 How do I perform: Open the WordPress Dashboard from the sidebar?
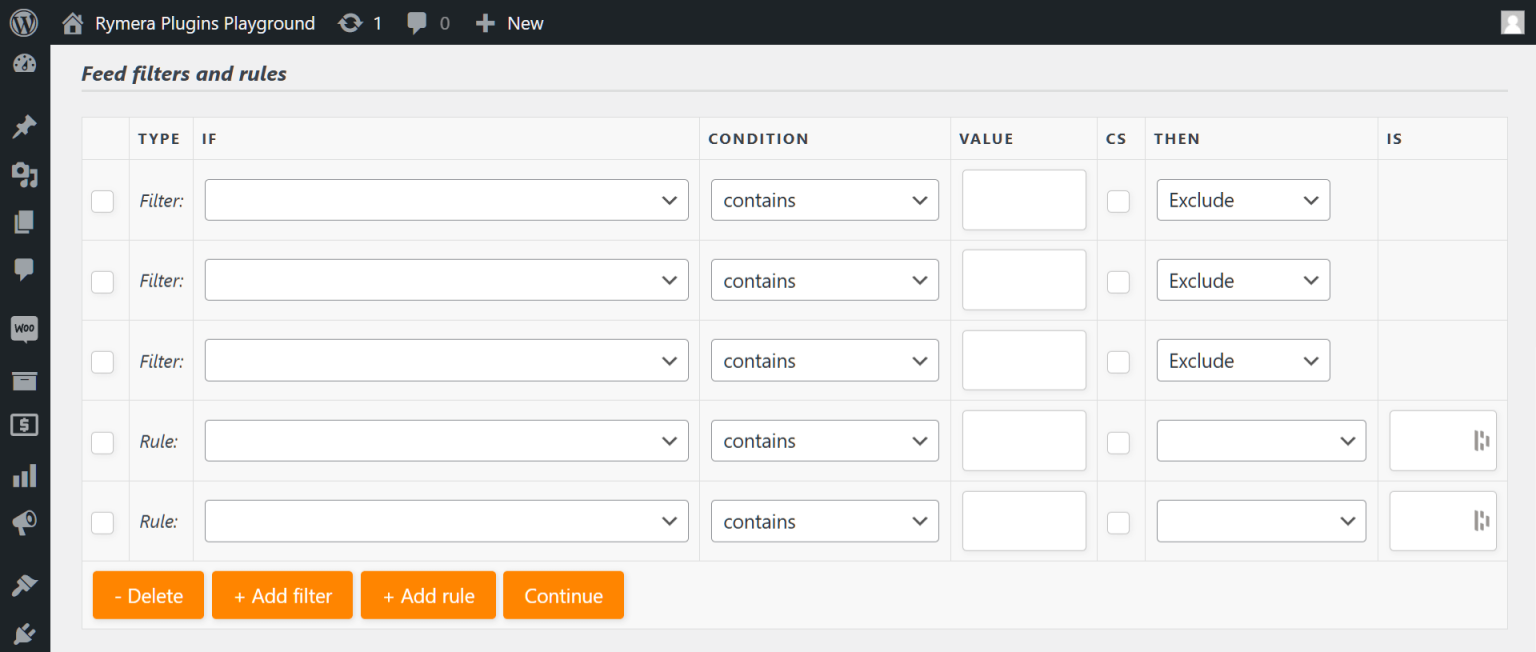[x=23, y=63]
